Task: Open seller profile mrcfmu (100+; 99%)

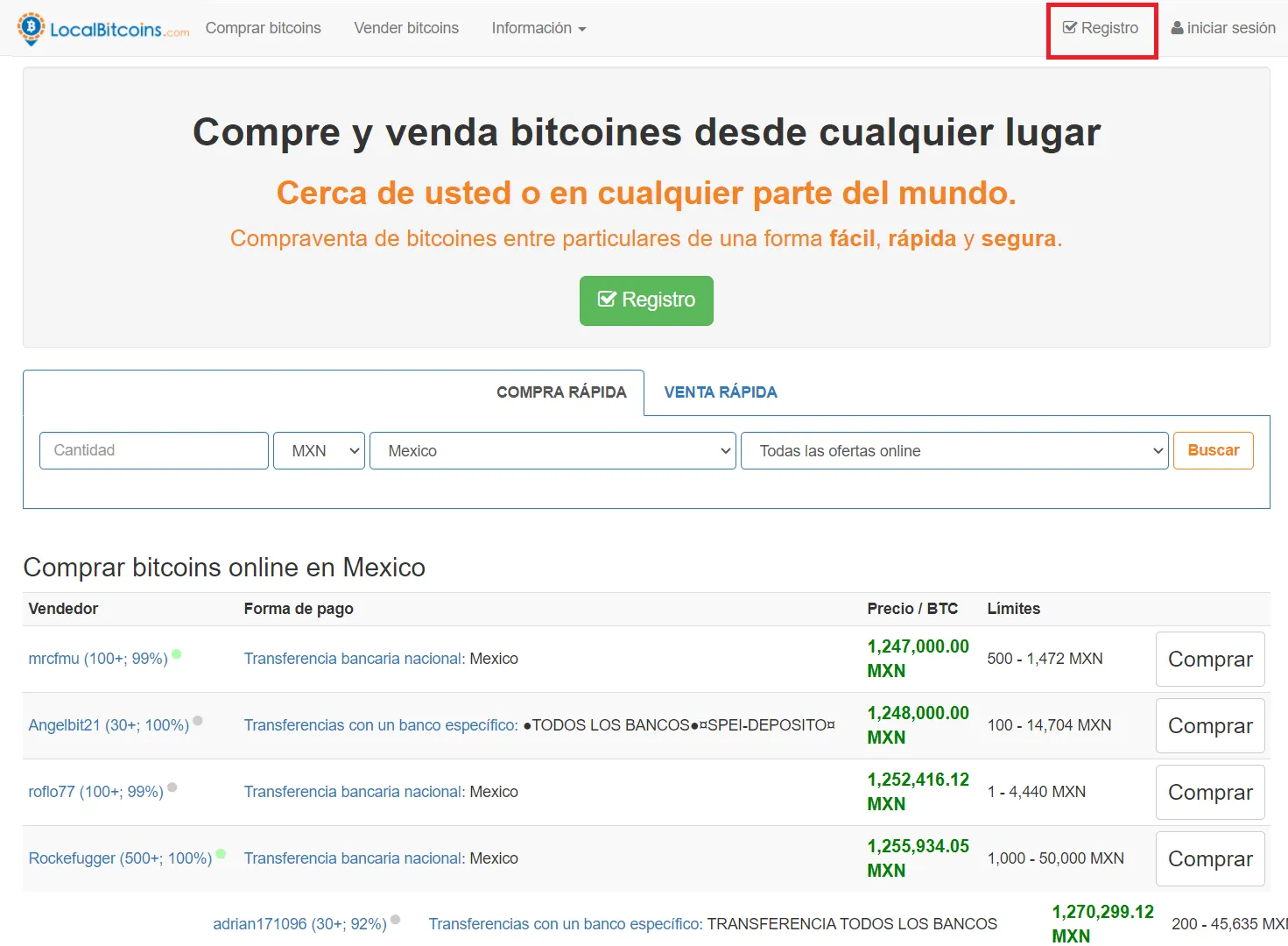Action: pos(98,659)
